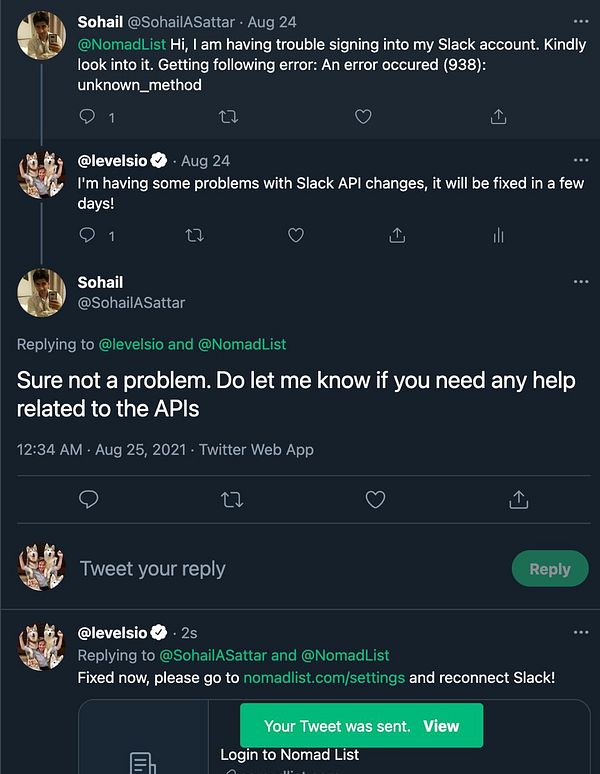Like Sohail's Slack error tweet
600x774 pixels.
pos(363,117)
